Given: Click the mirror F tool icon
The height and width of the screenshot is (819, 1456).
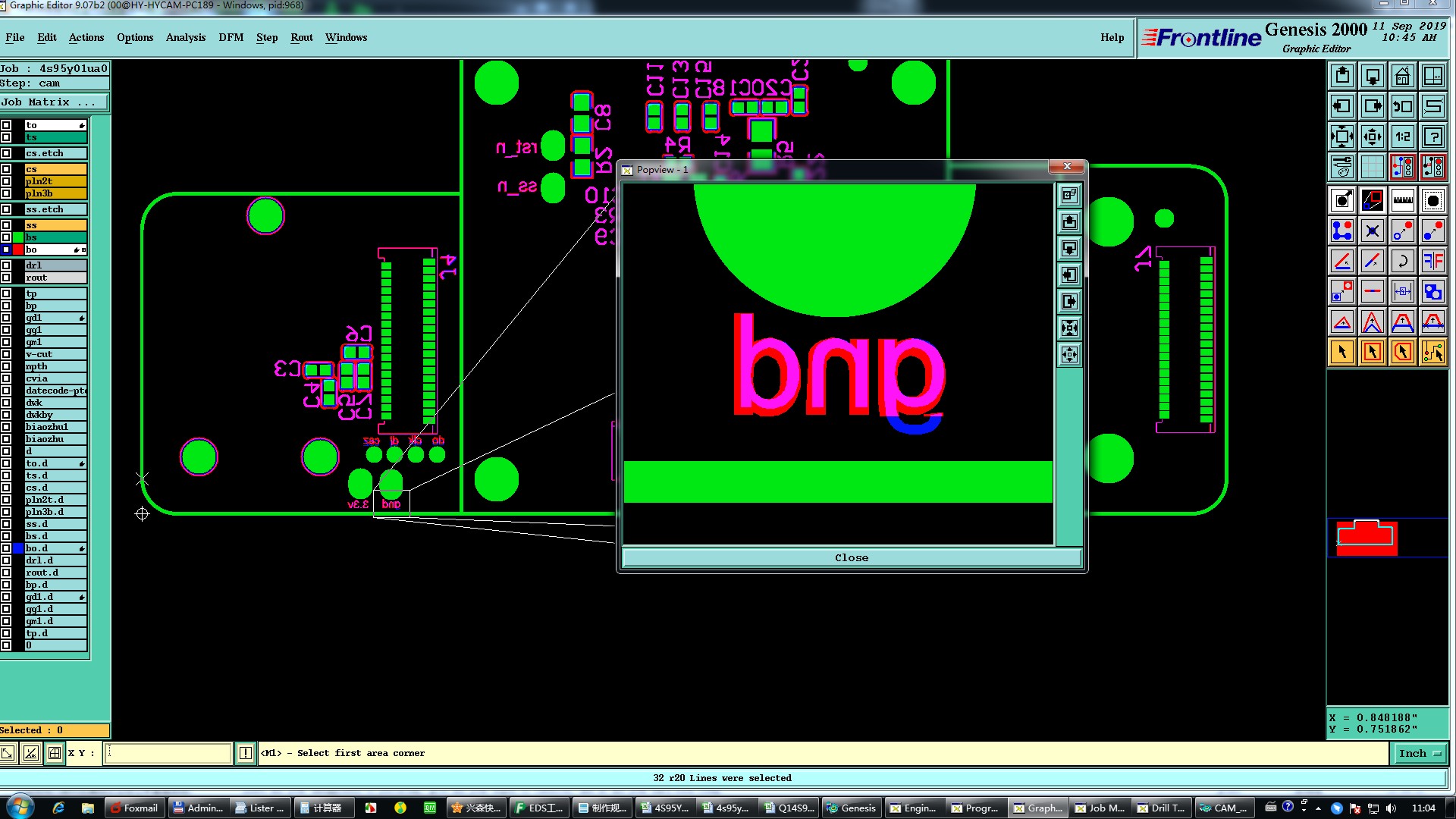Looking at the screenshot, I should (x=1432, y=262).
